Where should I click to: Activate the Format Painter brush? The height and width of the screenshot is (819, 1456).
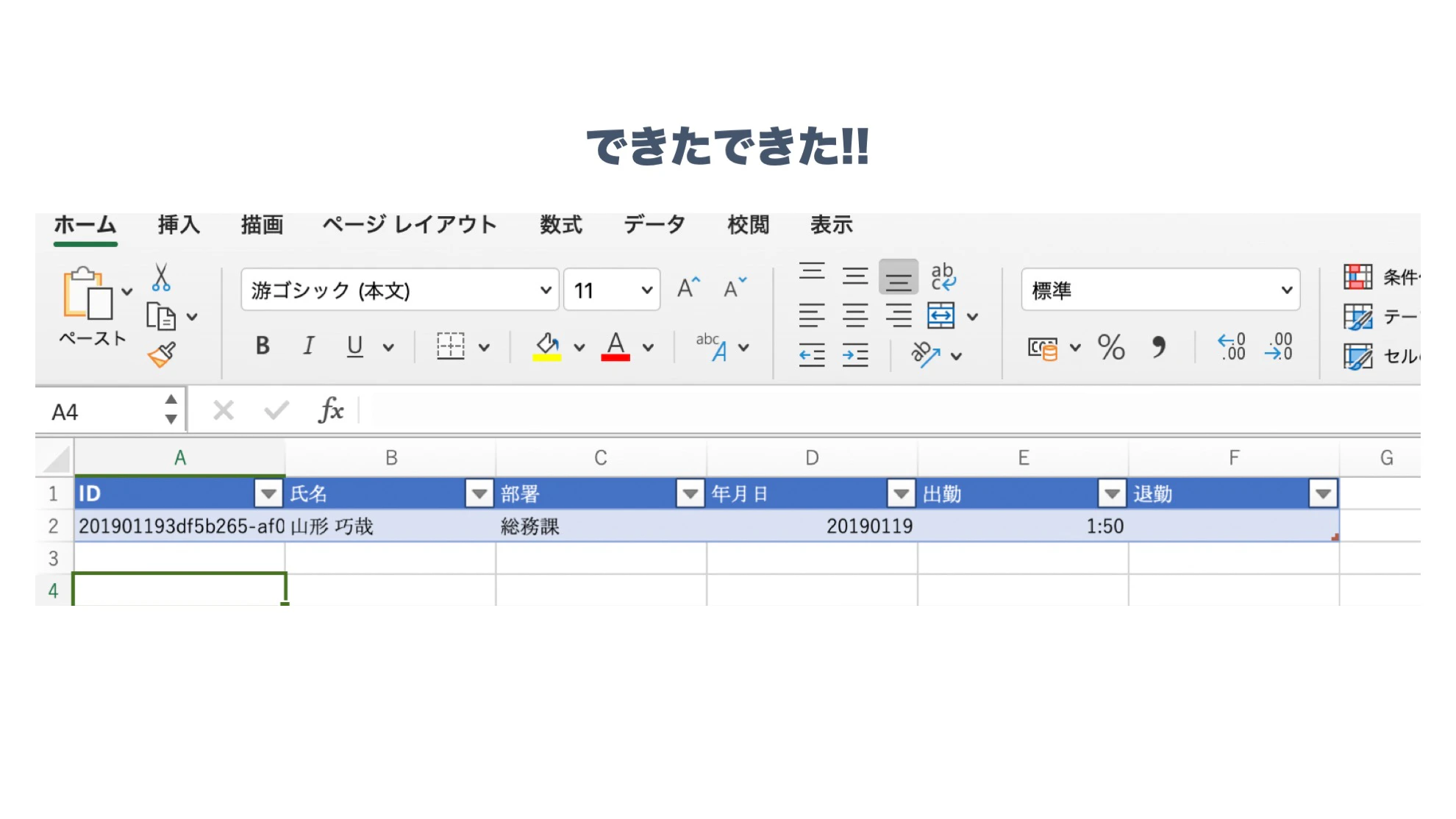[x=162, y=355]
